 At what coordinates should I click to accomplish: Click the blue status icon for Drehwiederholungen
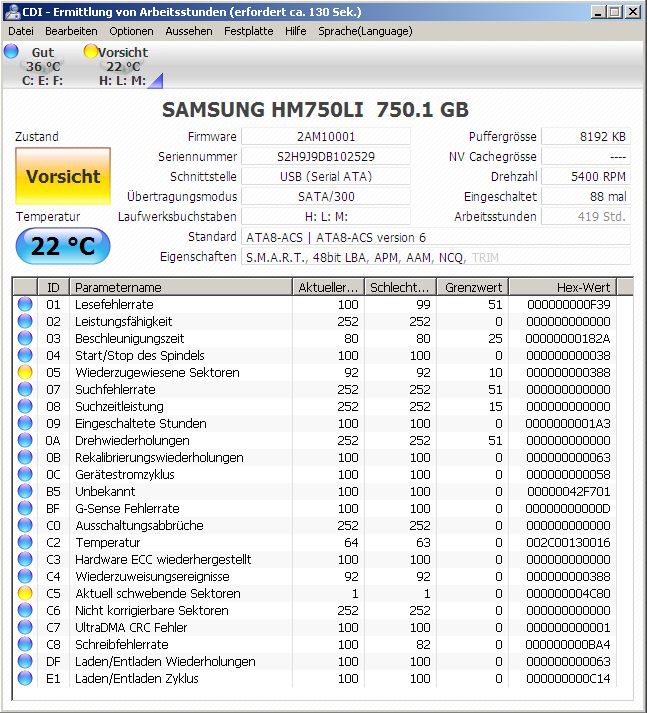click(25, 440)
